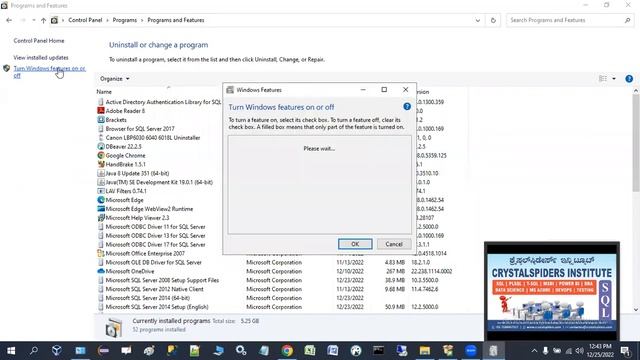Expand address bar history dropdown
Screen dimensions: 640x360
pyautogui.click(x=478, y=20)
